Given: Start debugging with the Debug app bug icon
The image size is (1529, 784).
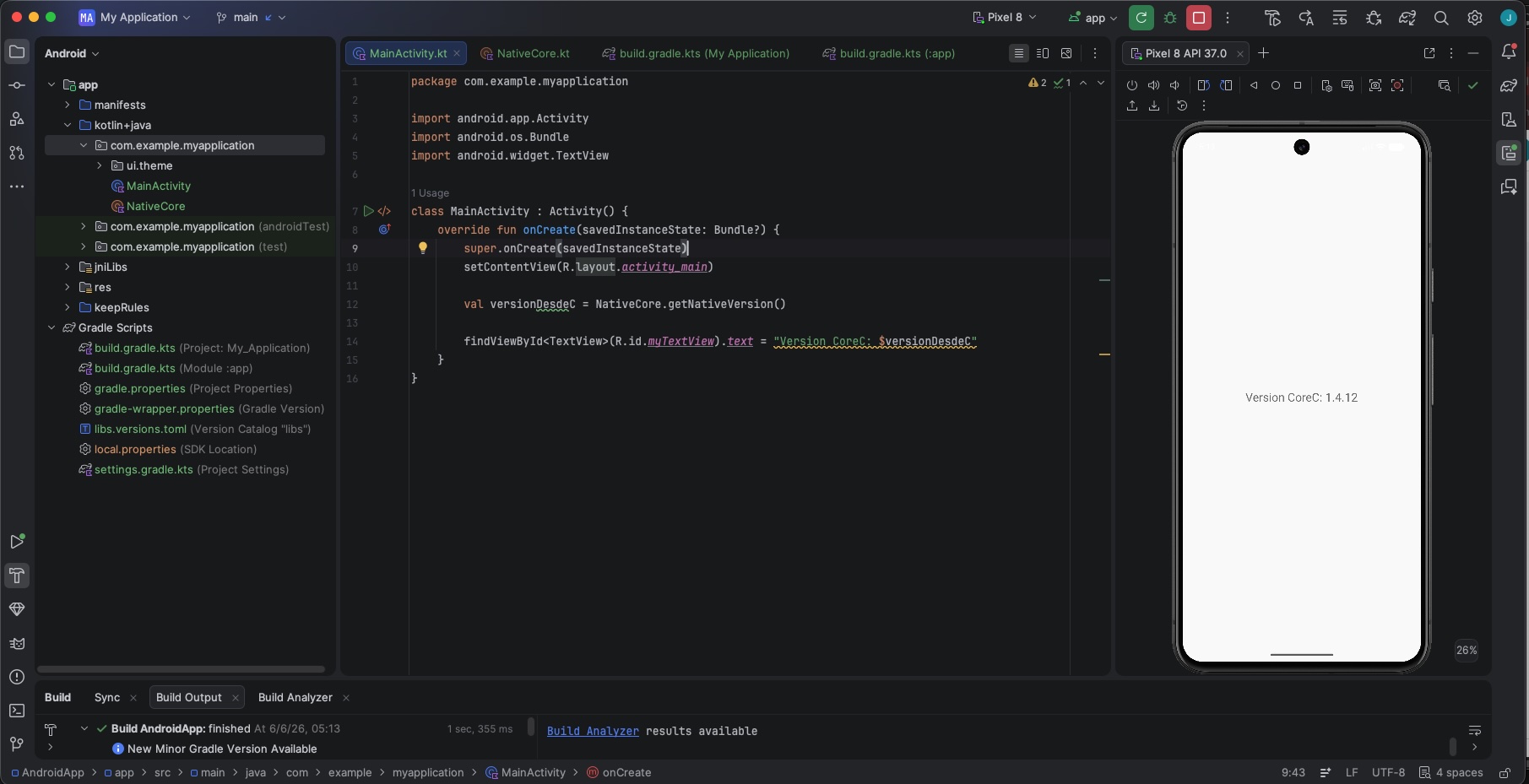Looking at the screenshot, I should tap(1169, 17).
